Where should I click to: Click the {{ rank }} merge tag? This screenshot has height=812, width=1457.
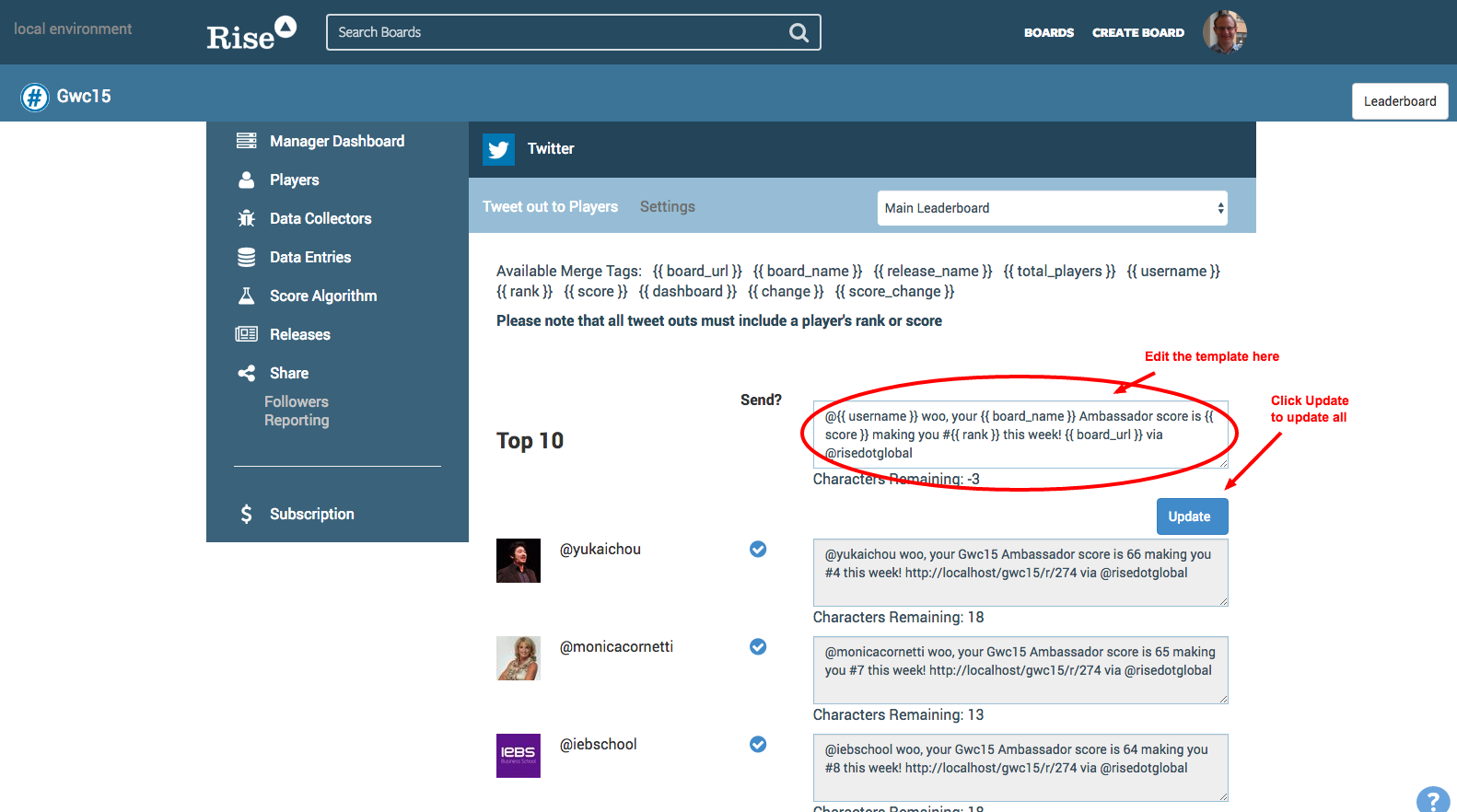click(525, 291)
